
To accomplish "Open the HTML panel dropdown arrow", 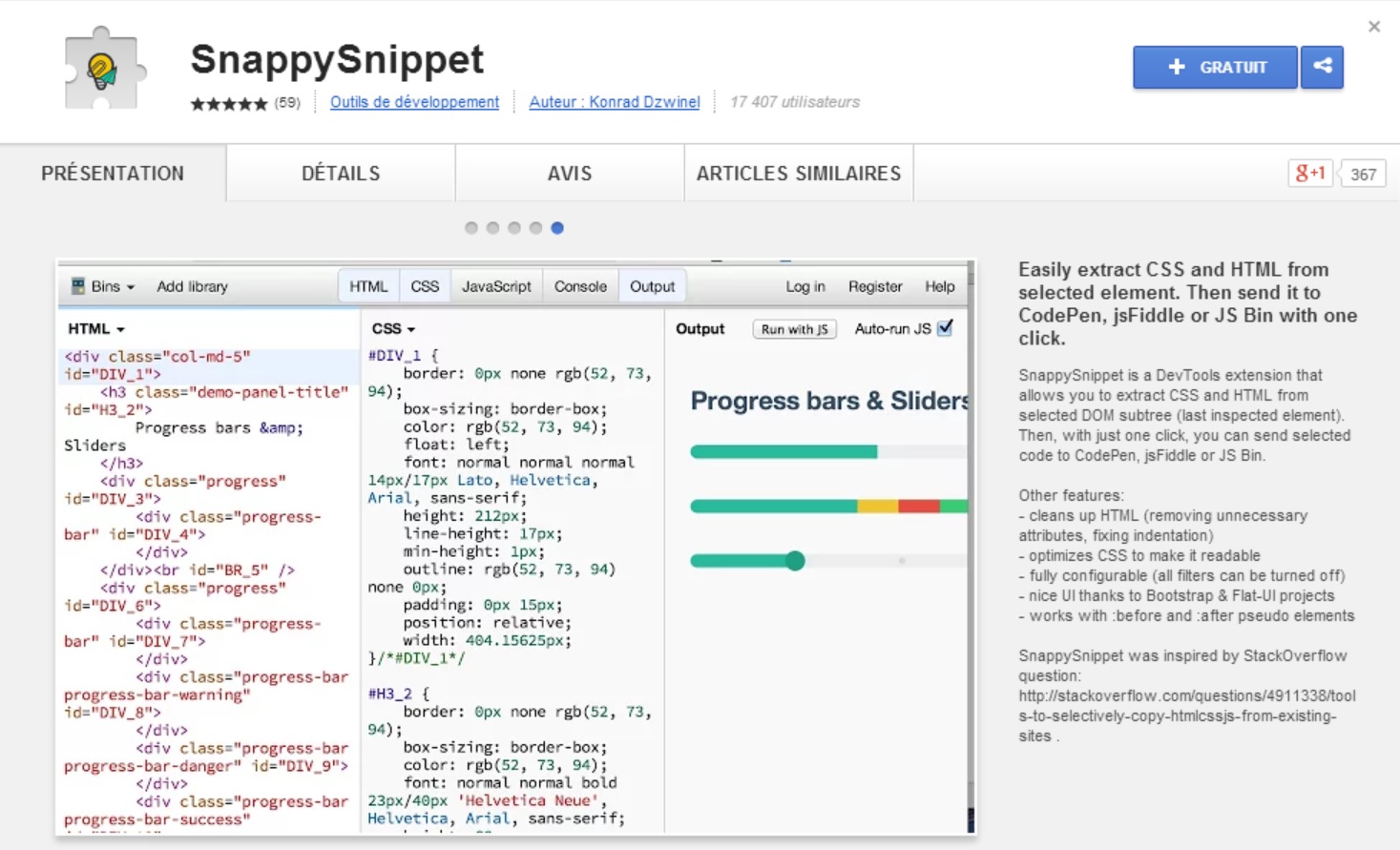I will [x=120, y=330].
